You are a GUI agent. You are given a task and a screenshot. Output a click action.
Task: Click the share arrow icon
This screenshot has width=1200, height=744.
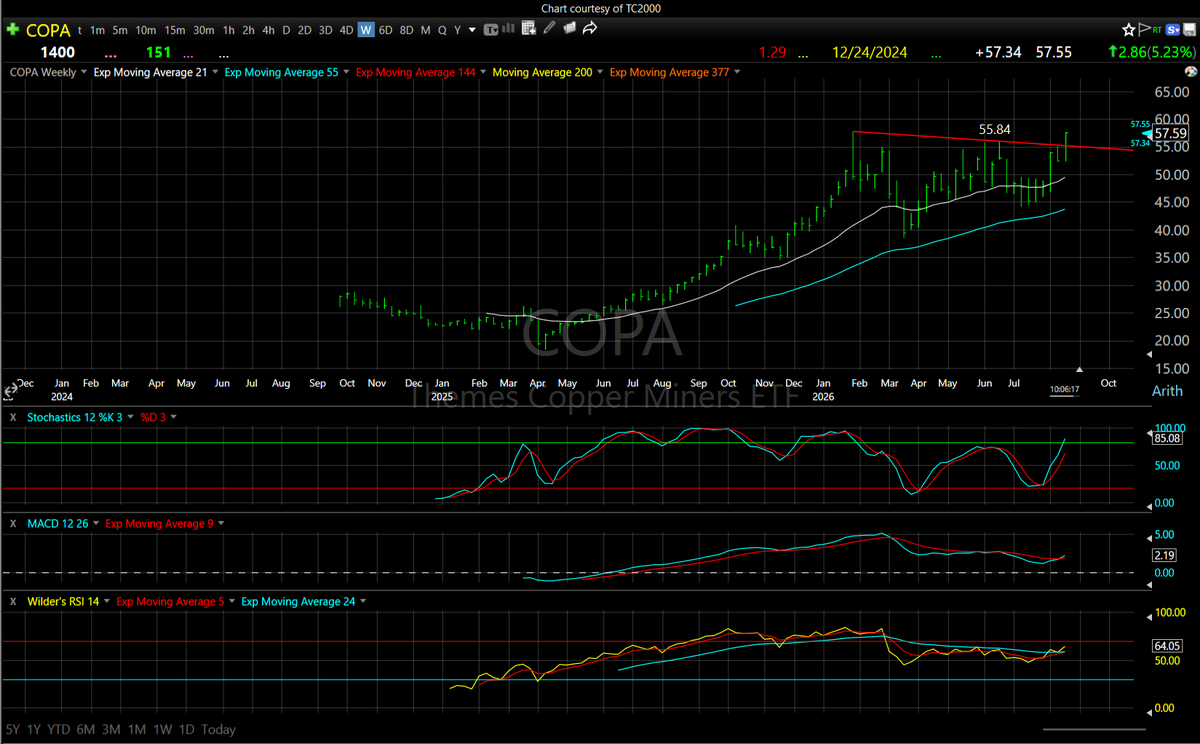tap(590, 29)
